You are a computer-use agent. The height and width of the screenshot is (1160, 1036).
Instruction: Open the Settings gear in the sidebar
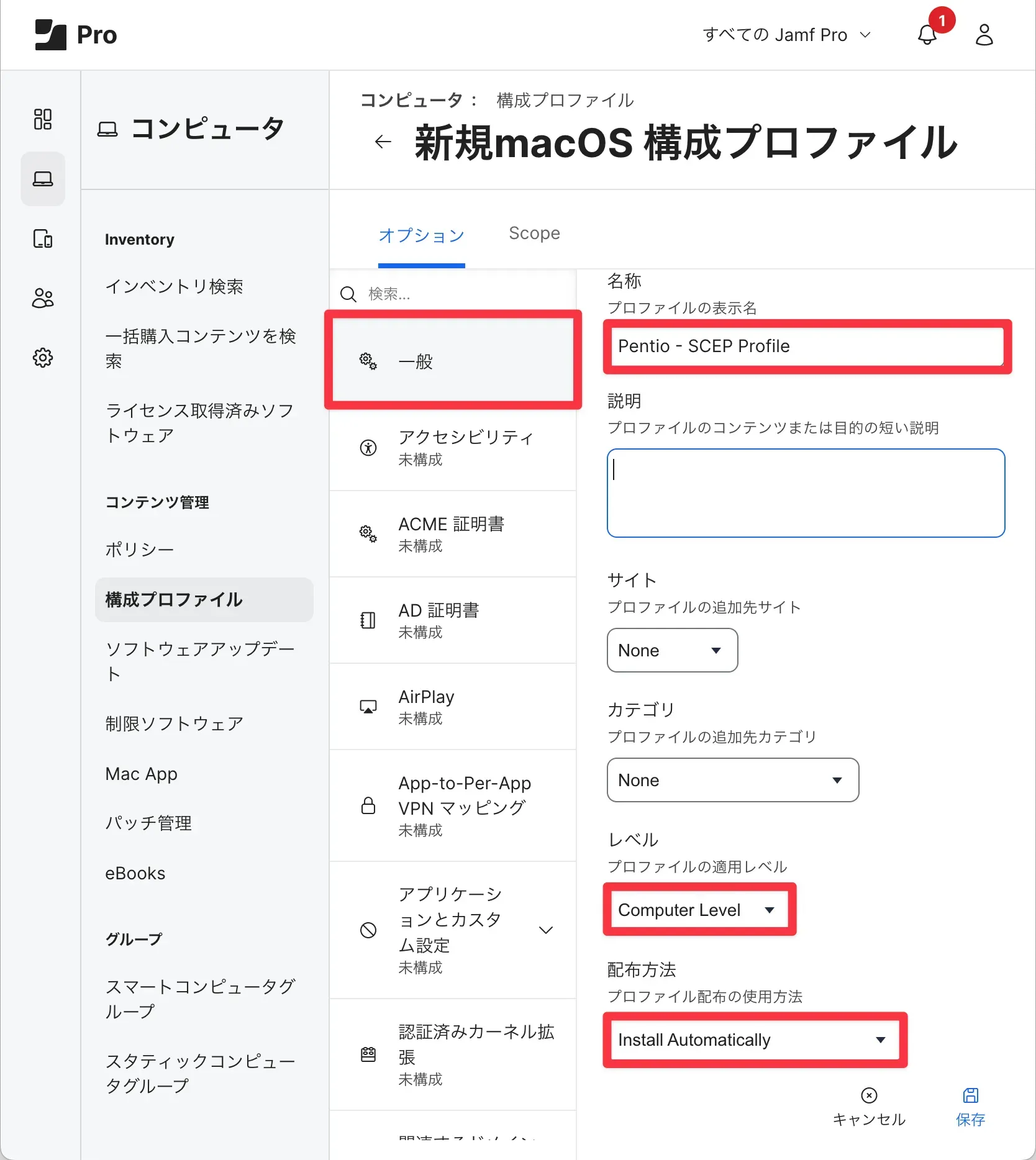(x=42, y=358)
